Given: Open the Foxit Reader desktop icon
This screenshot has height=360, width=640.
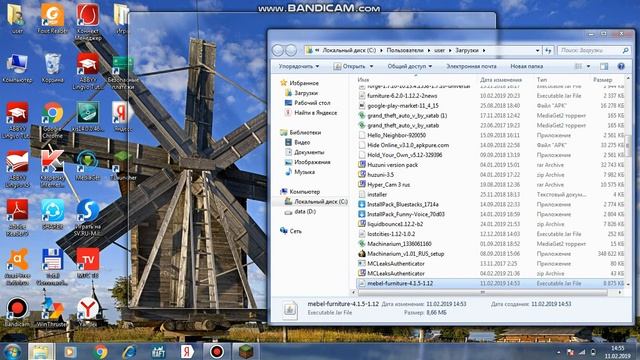Looking at the screenshot, I should (52, 18).
